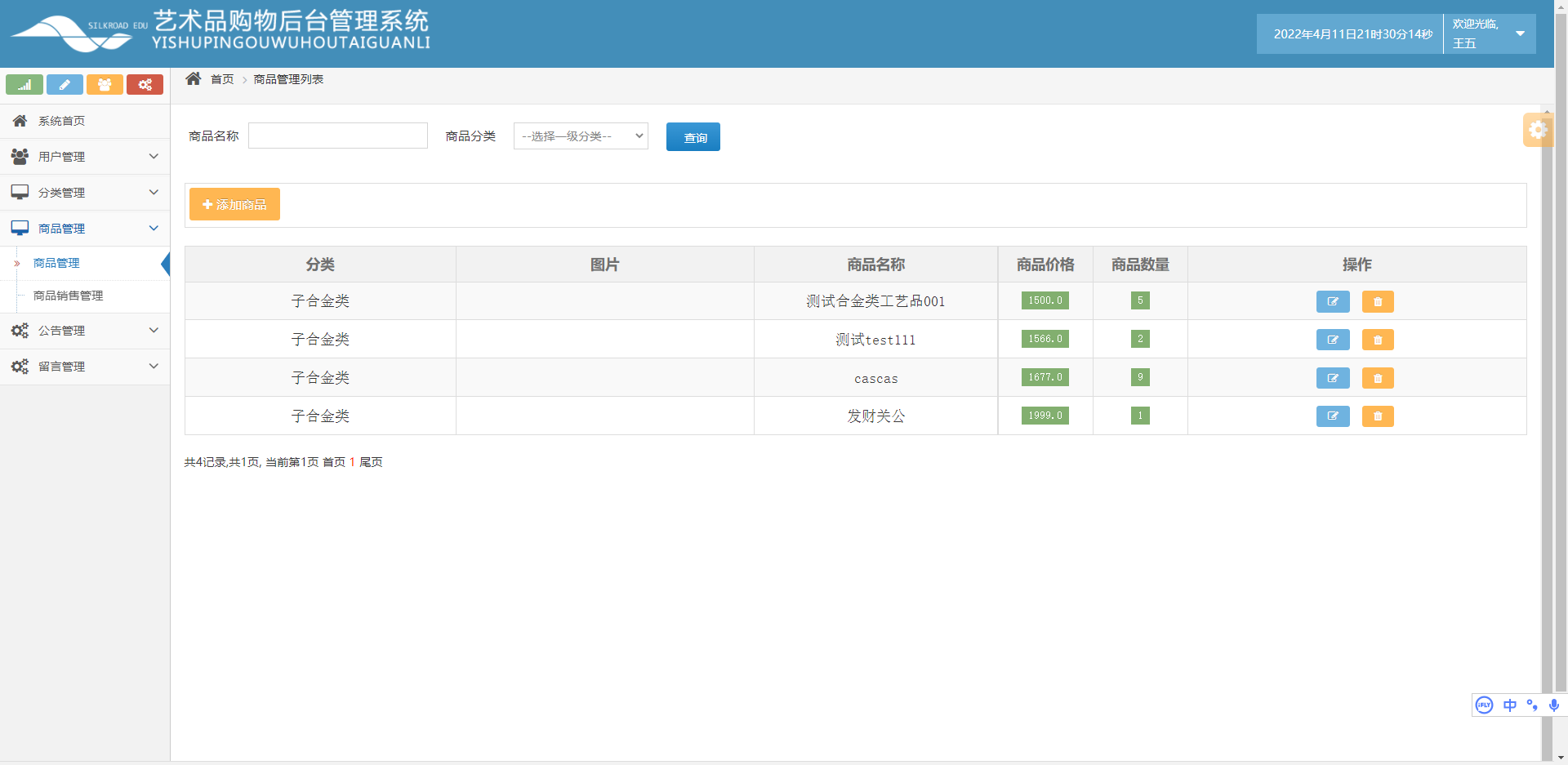This screenshot has height=765, width=1568.
Task: Click the 1566.0 price badge
Action: 1045,339
